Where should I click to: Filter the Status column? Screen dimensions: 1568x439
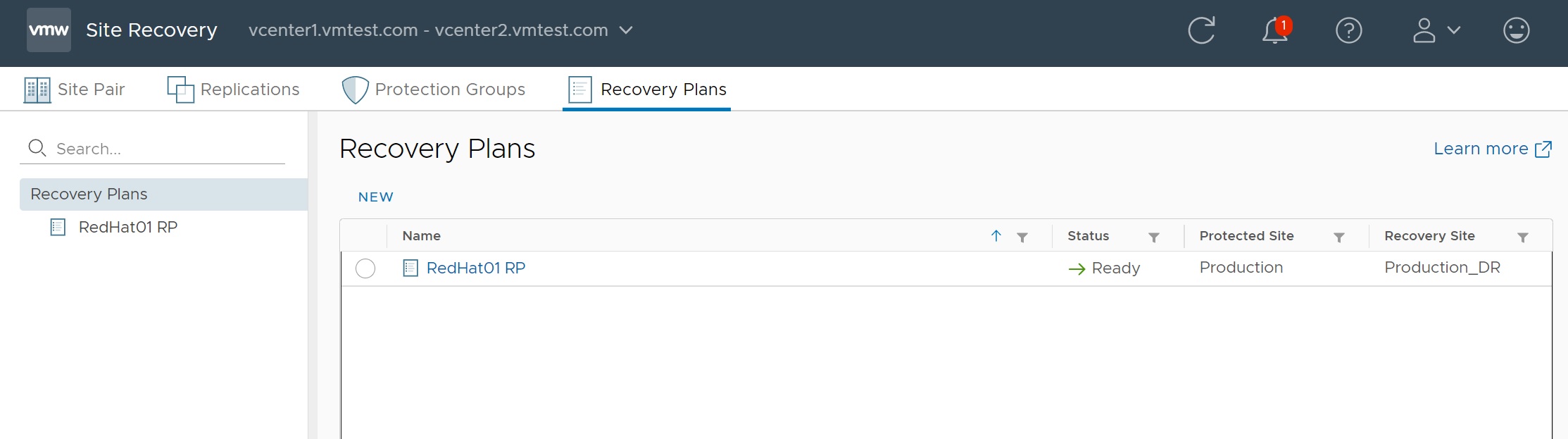pos(1154,237)
